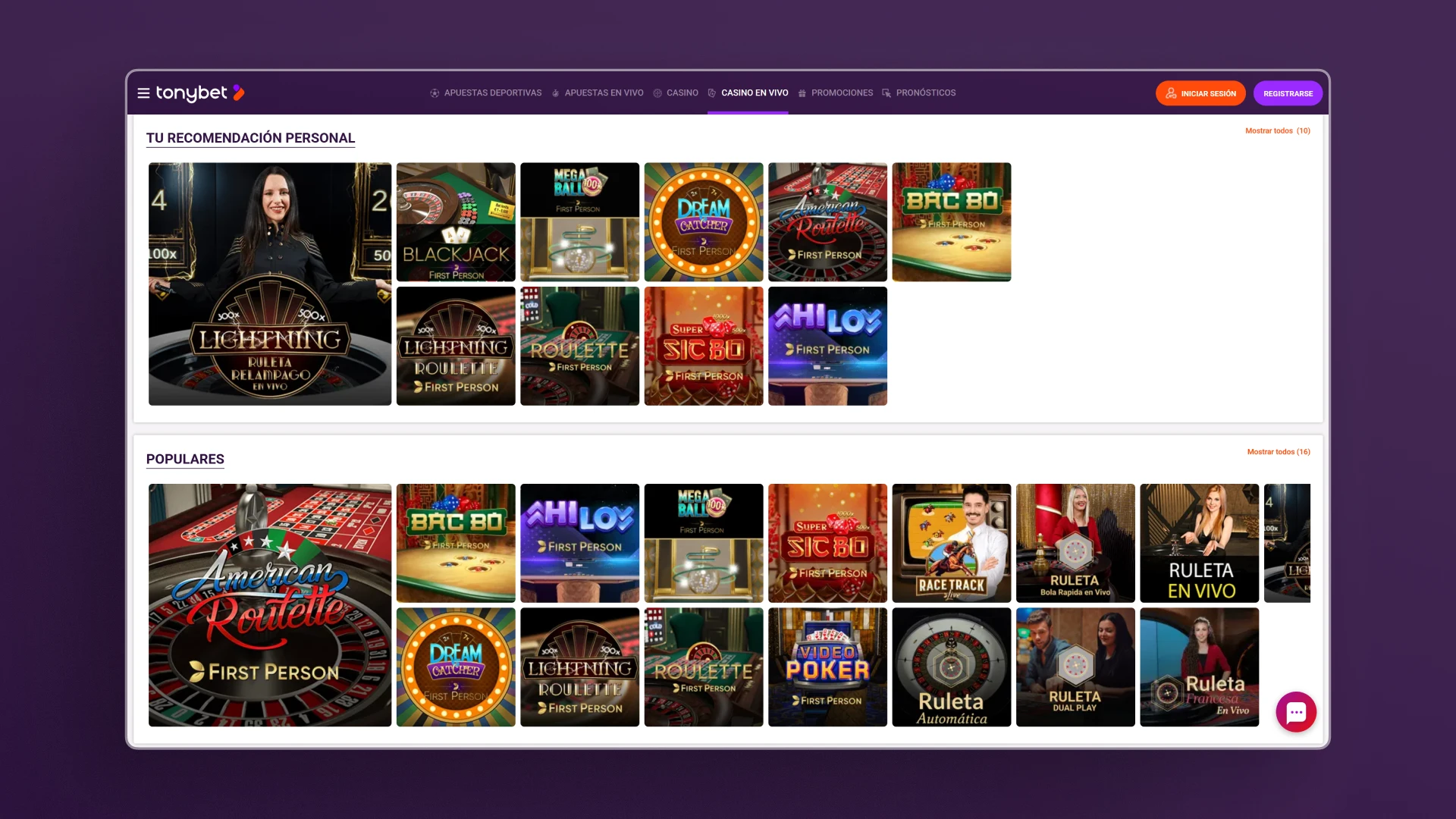
Task: Open Roulette First Person in recommendations
Action: [579, 346]
